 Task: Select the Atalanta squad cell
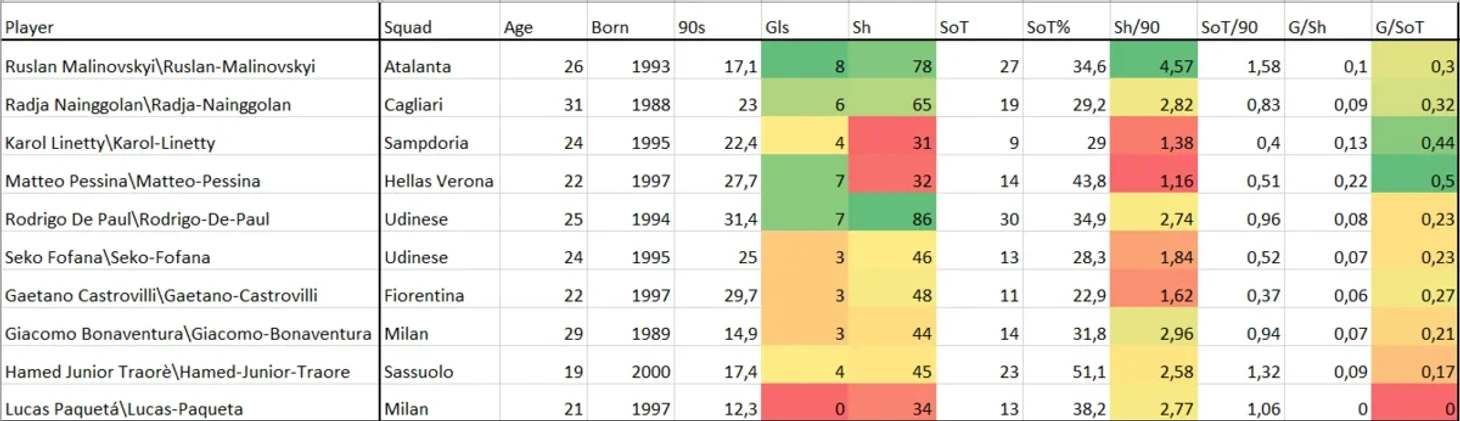click(x=438, y=66)
